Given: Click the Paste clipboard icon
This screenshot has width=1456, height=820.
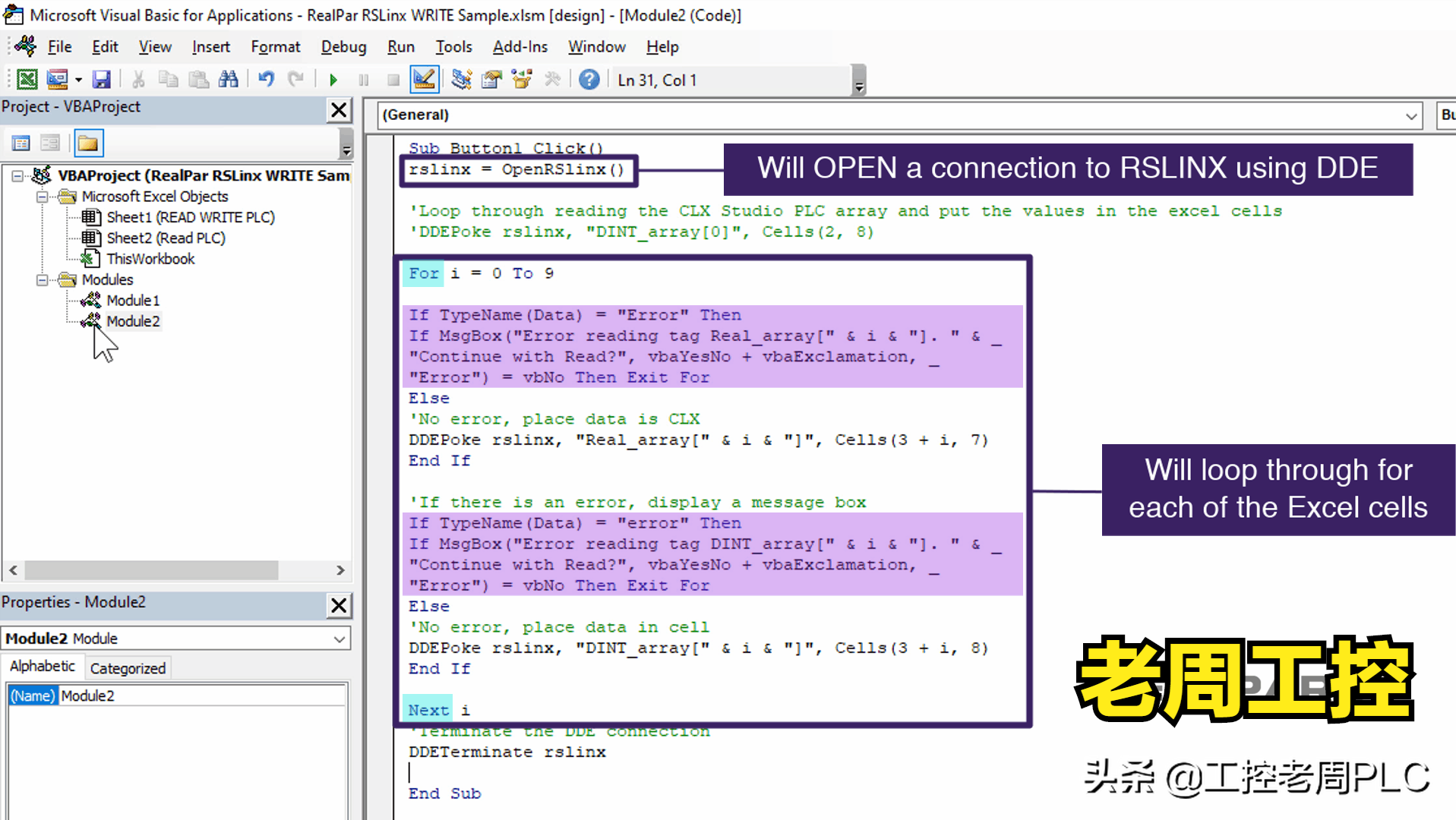Looking at the screenshot, I should point(198,80).
